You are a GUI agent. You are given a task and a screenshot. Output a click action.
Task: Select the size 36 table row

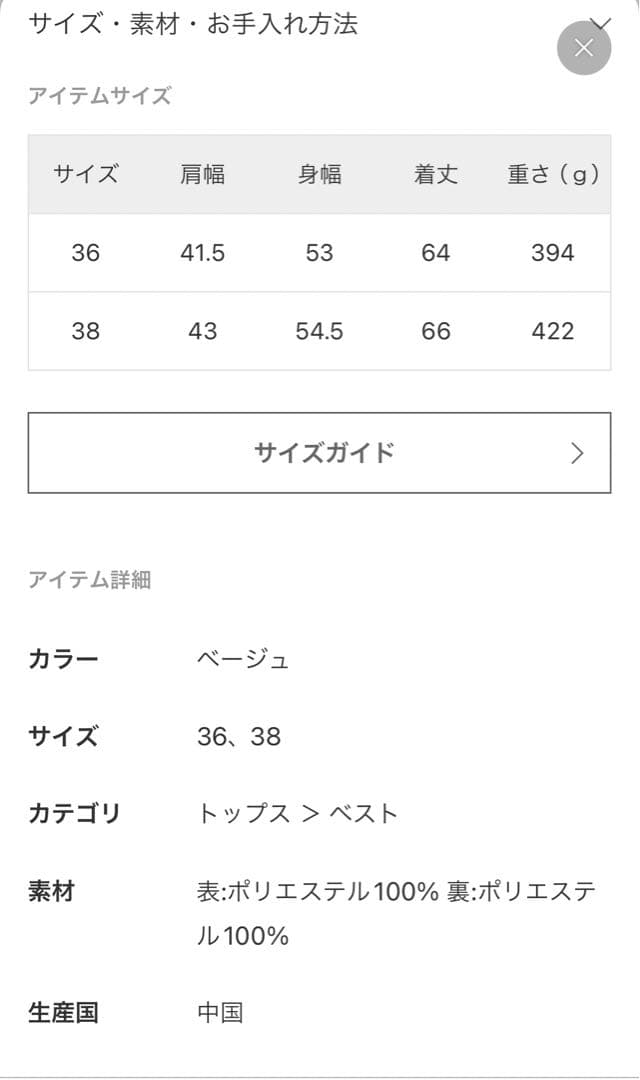click(320, 253)
